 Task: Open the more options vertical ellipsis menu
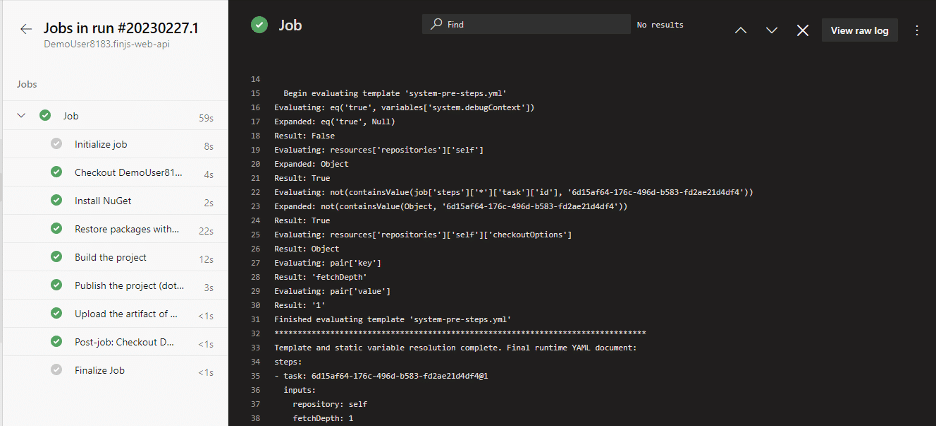pos(917,30)
